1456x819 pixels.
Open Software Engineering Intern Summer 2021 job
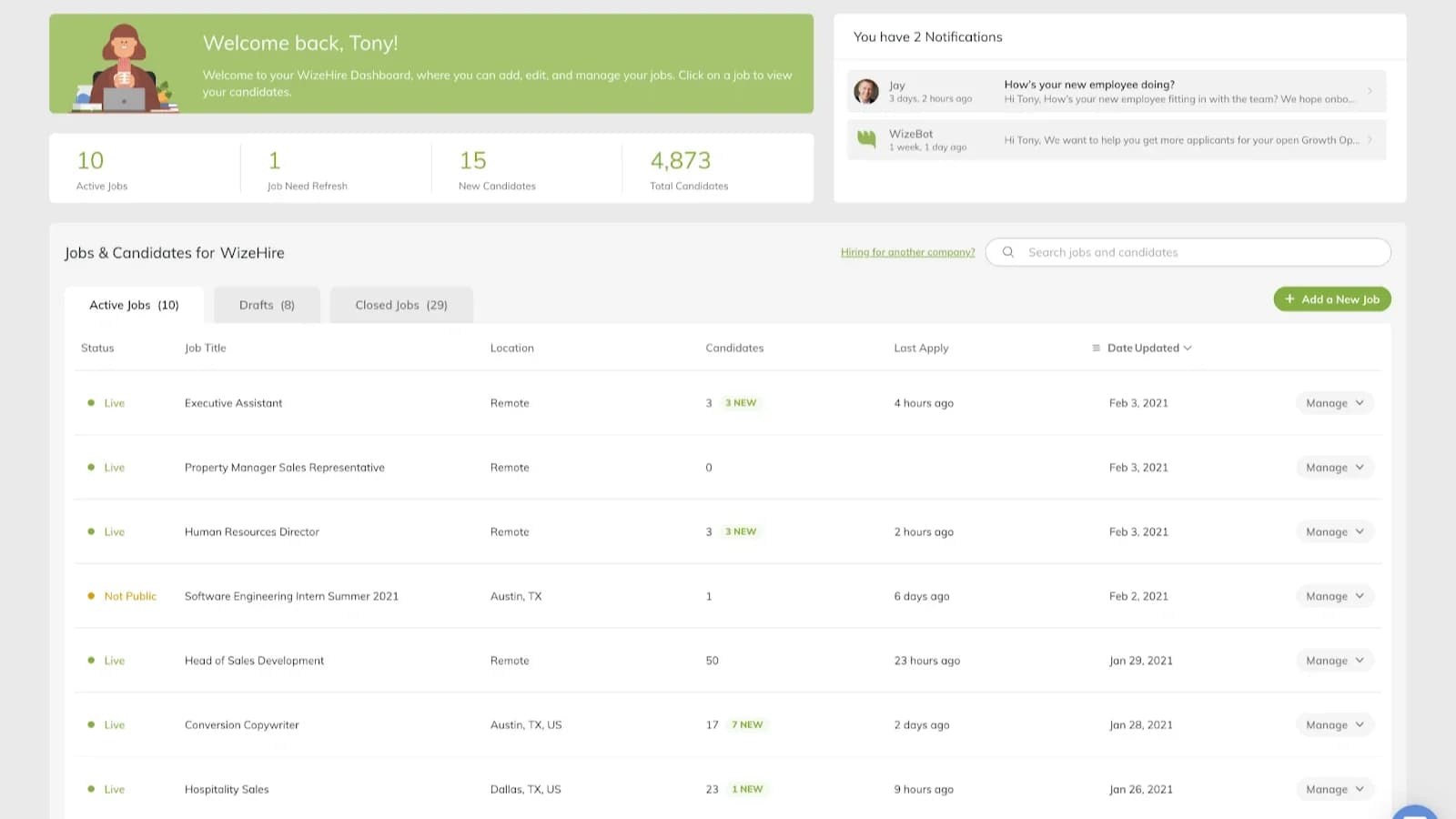291,597
